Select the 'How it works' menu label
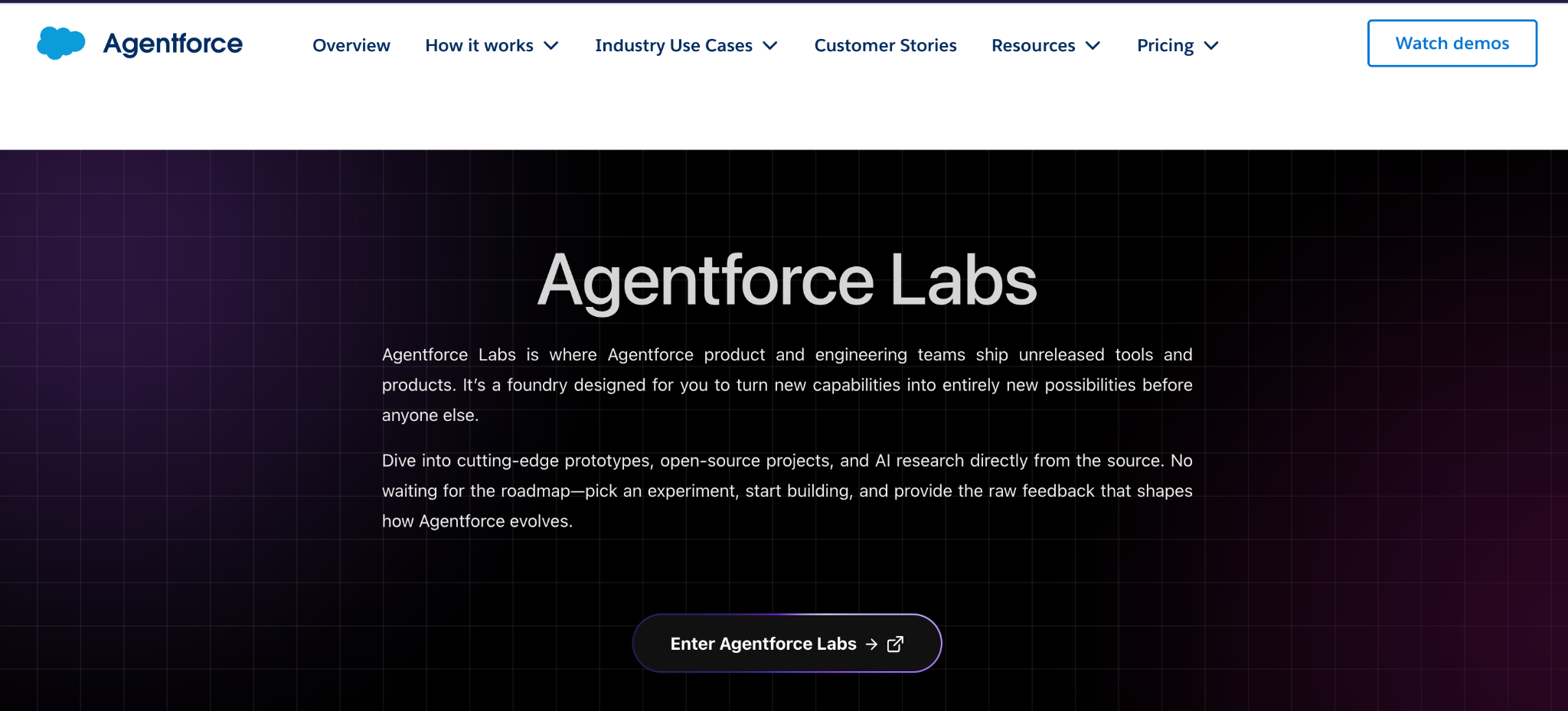This screenshot has height=711, width=1568. coord(479,45)
